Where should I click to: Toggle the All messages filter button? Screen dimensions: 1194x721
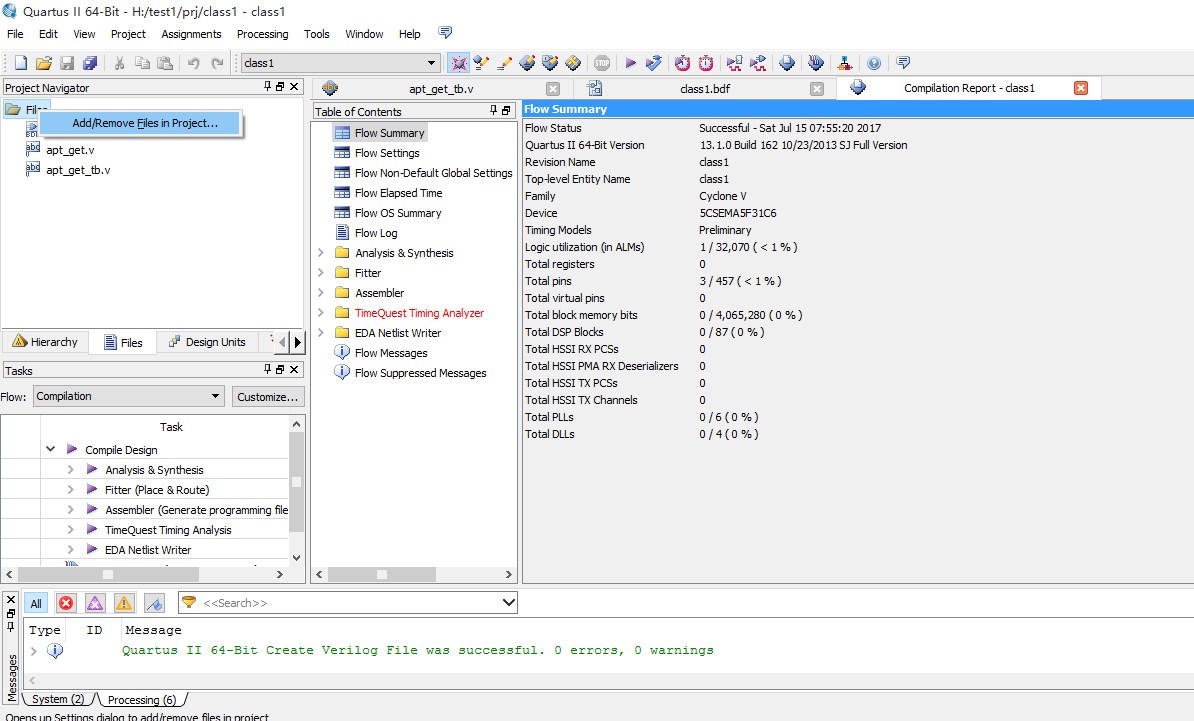coord(36,603)
